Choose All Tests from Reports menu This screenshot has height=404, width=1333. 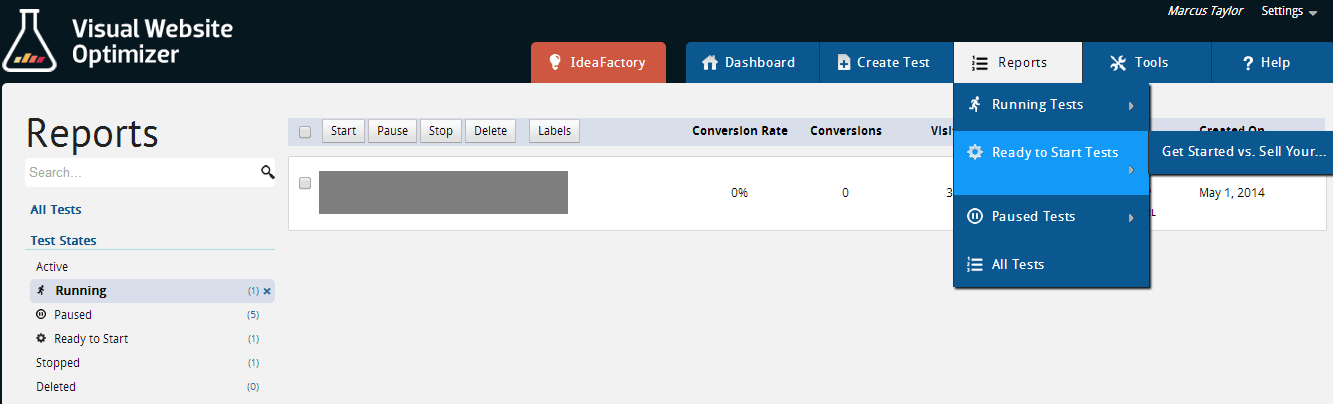click(x=1051, y=264)
